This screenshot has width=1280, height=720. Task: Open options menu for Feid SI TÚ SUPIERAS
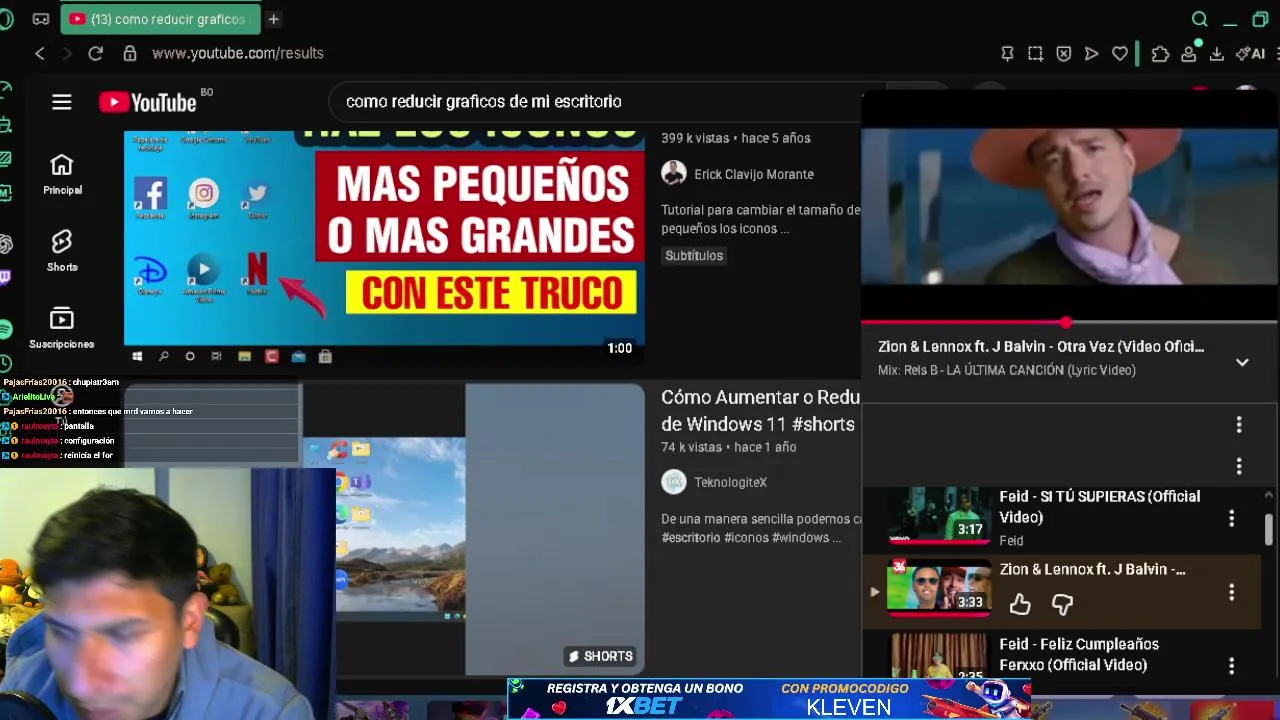coord(1232,518)
